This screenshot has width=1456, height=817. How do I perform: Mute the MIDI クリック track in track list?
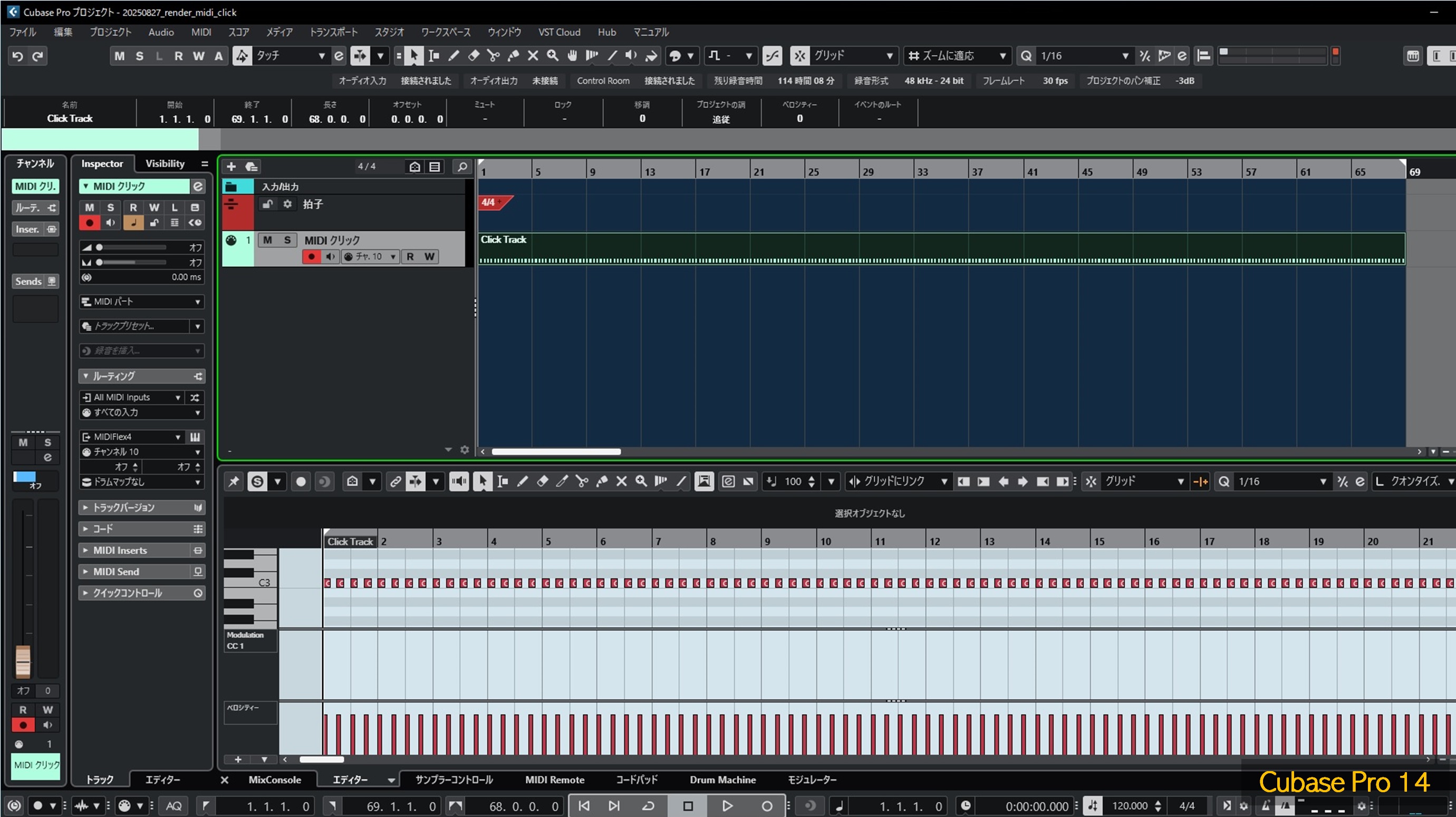pos(267,240)
